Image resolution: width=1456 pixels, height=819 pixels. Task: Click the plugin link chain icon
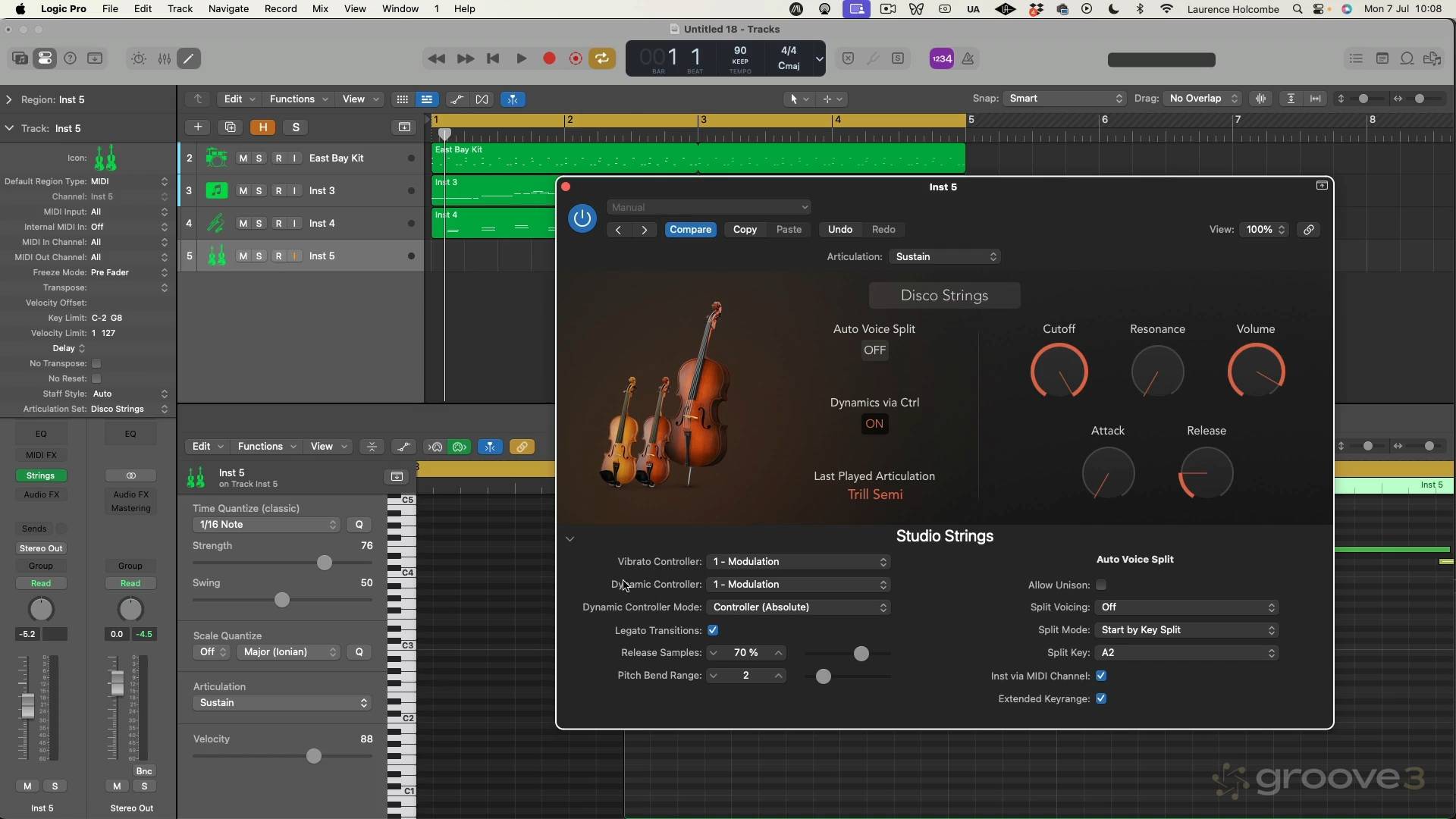[1309, 230]
